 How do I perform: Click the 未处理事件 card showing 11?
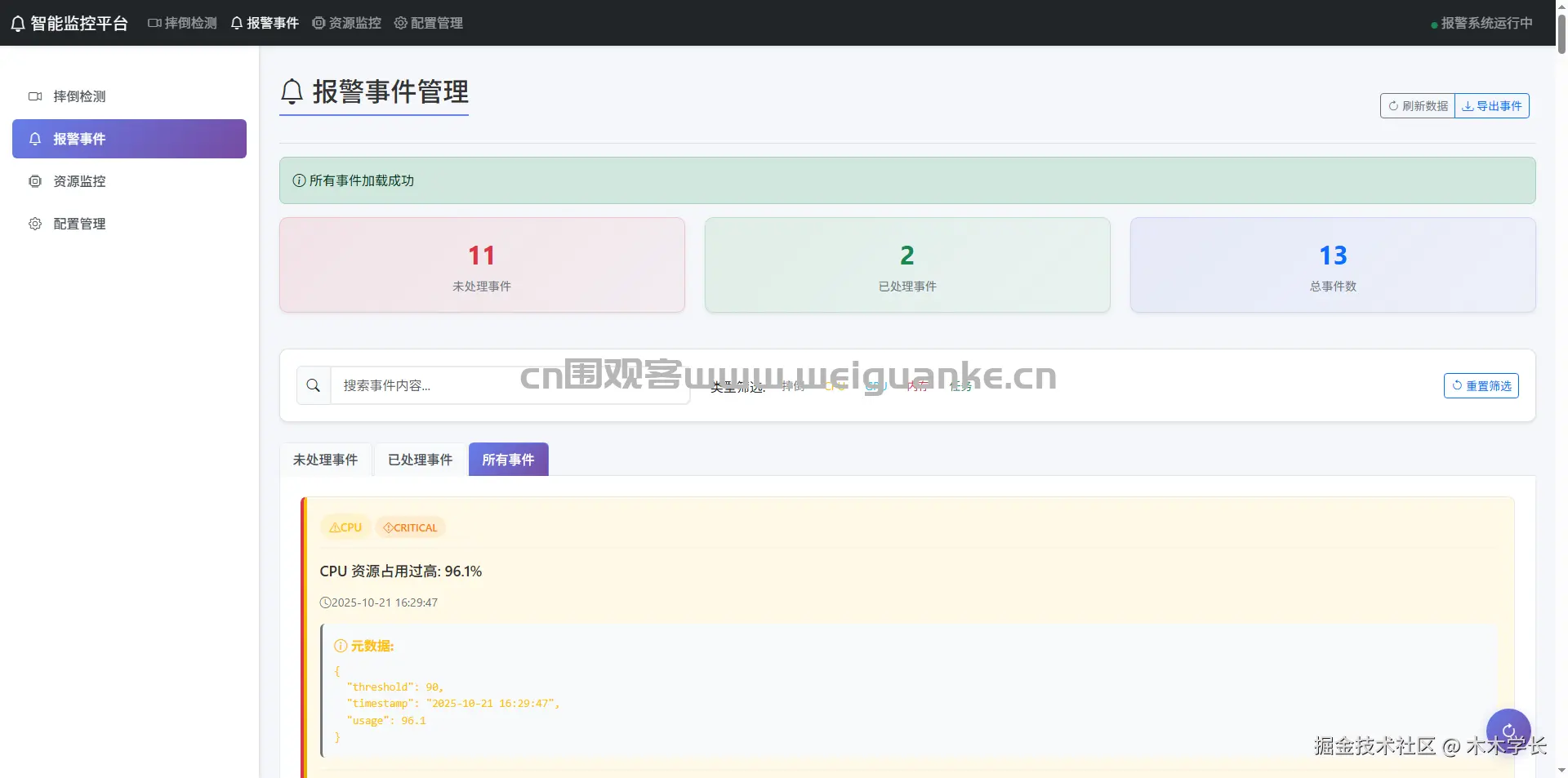(x=482, y=265)
